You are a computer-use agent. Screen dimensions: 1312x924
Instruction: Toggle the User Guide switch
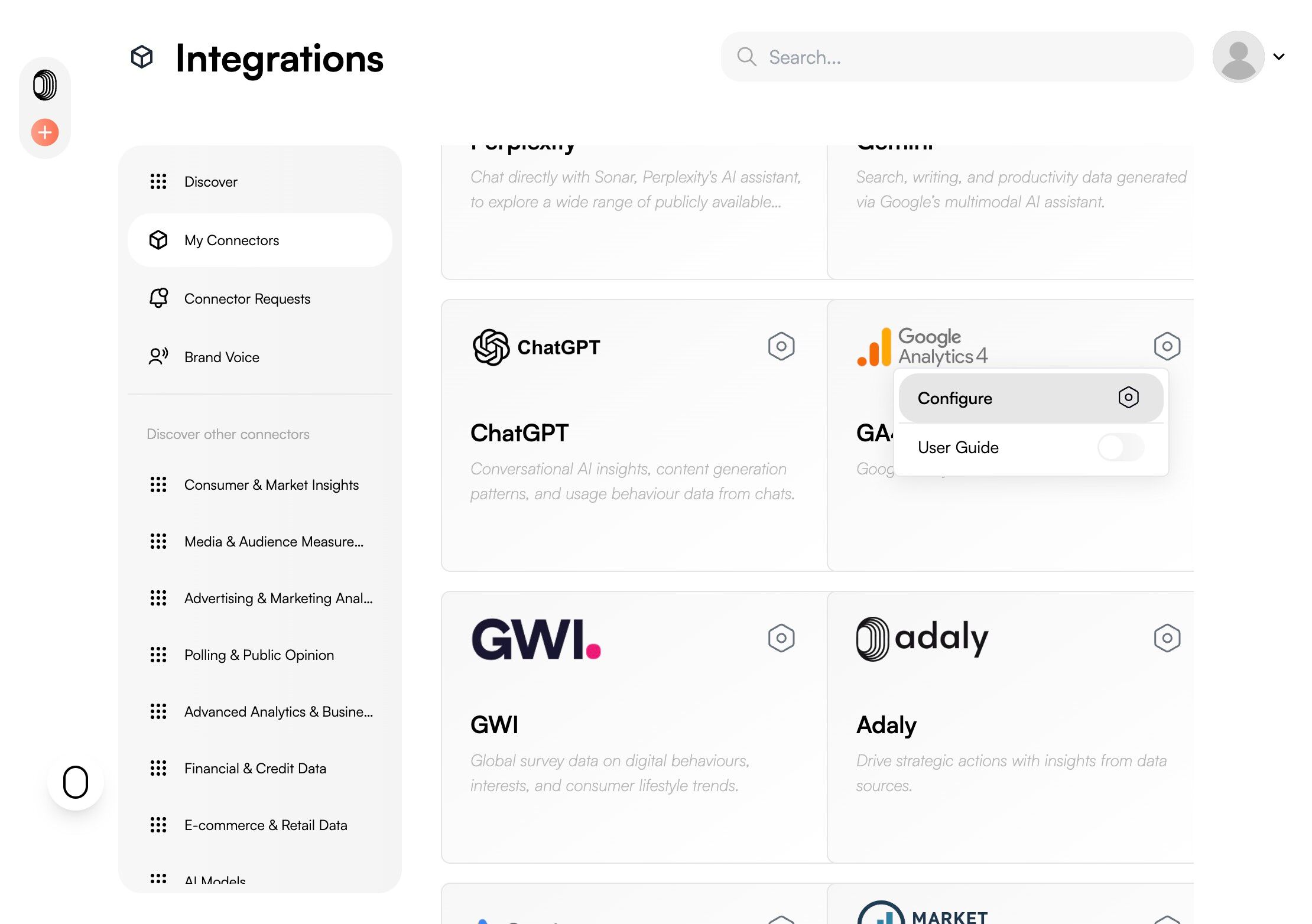tap(1121, 447)
